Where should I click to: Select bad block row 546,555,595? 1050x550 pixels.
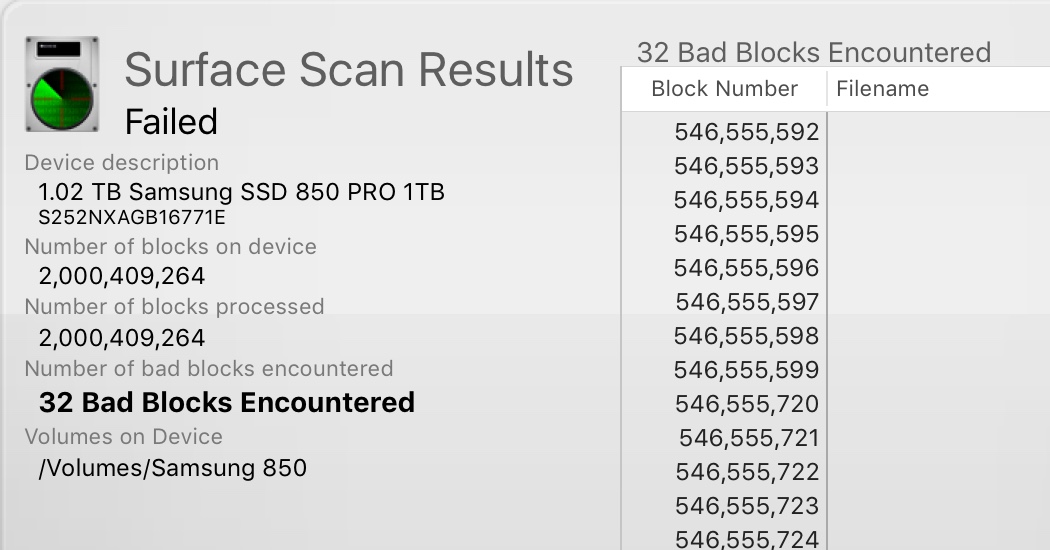tap(746, 234)
